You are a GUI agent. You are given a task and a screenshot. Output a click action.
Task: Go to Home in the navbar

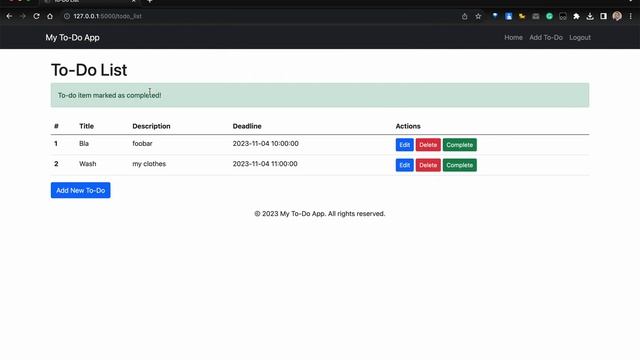pyautogui.click(x=513, y=38)
